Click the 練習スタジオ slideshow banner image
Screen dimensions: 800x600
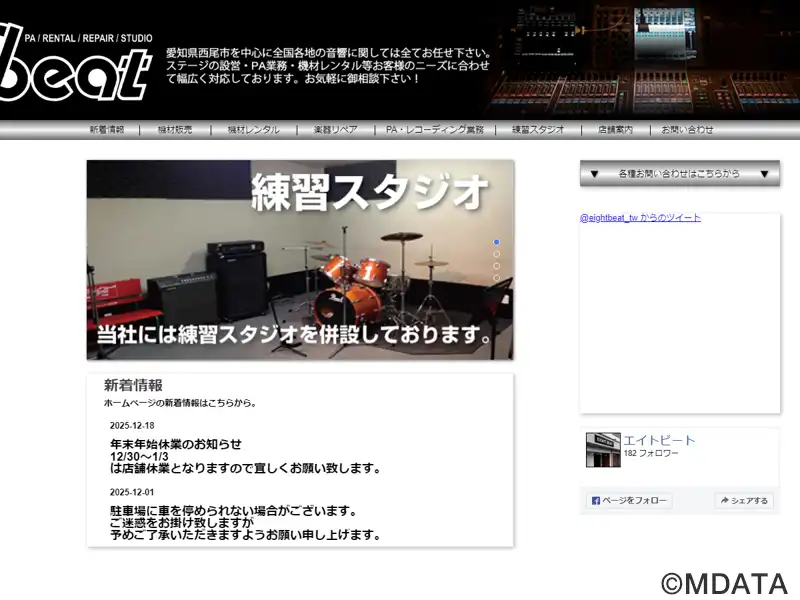pos(300,260)
